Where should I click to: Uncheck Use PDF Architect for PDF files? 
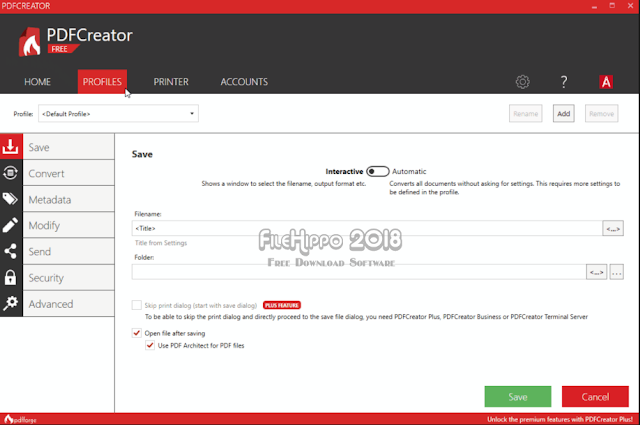150,345
